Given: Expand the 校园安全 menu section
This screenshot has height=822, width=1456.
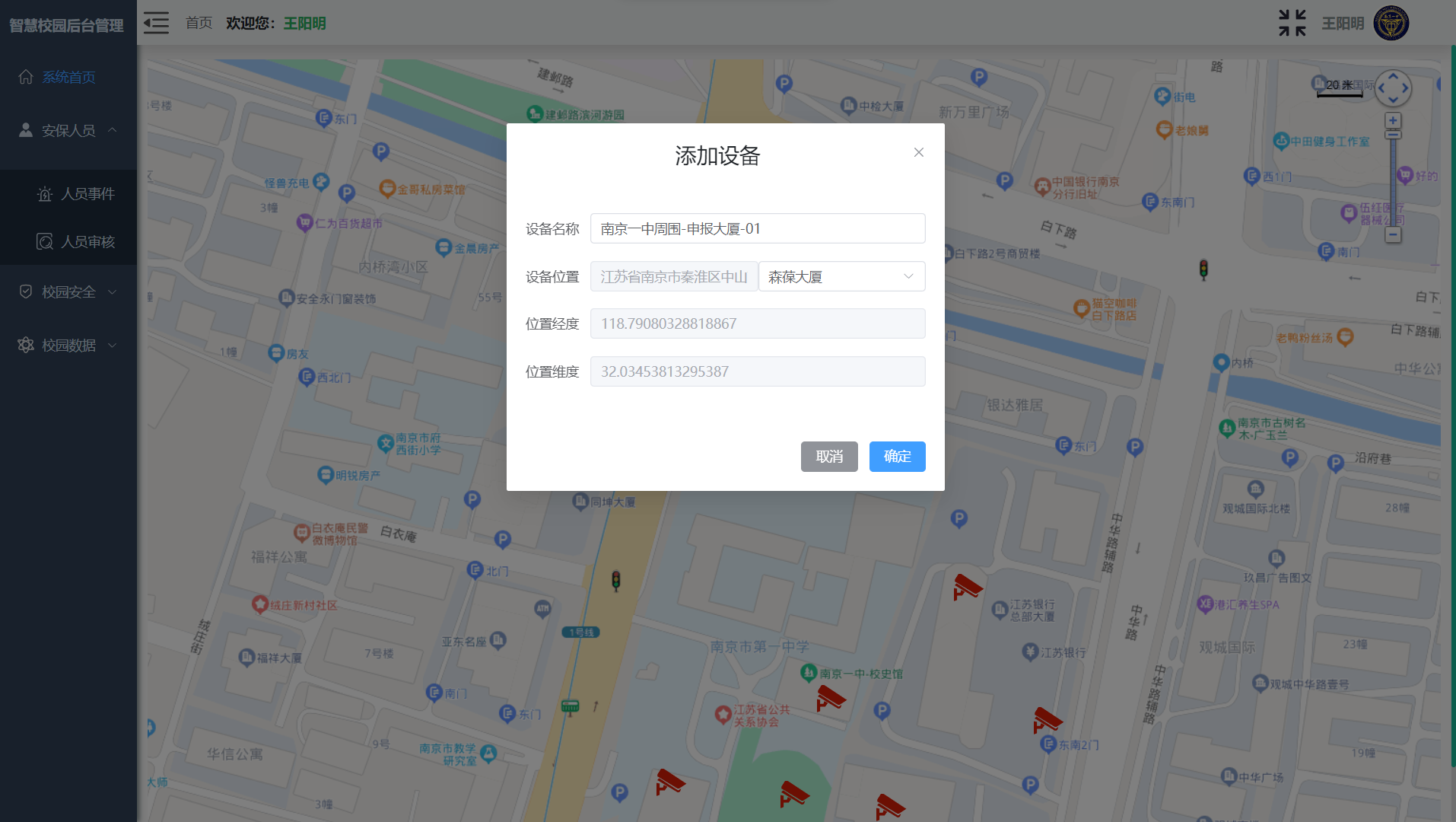Looking at the screenshot, I should (x=68, y=292).
